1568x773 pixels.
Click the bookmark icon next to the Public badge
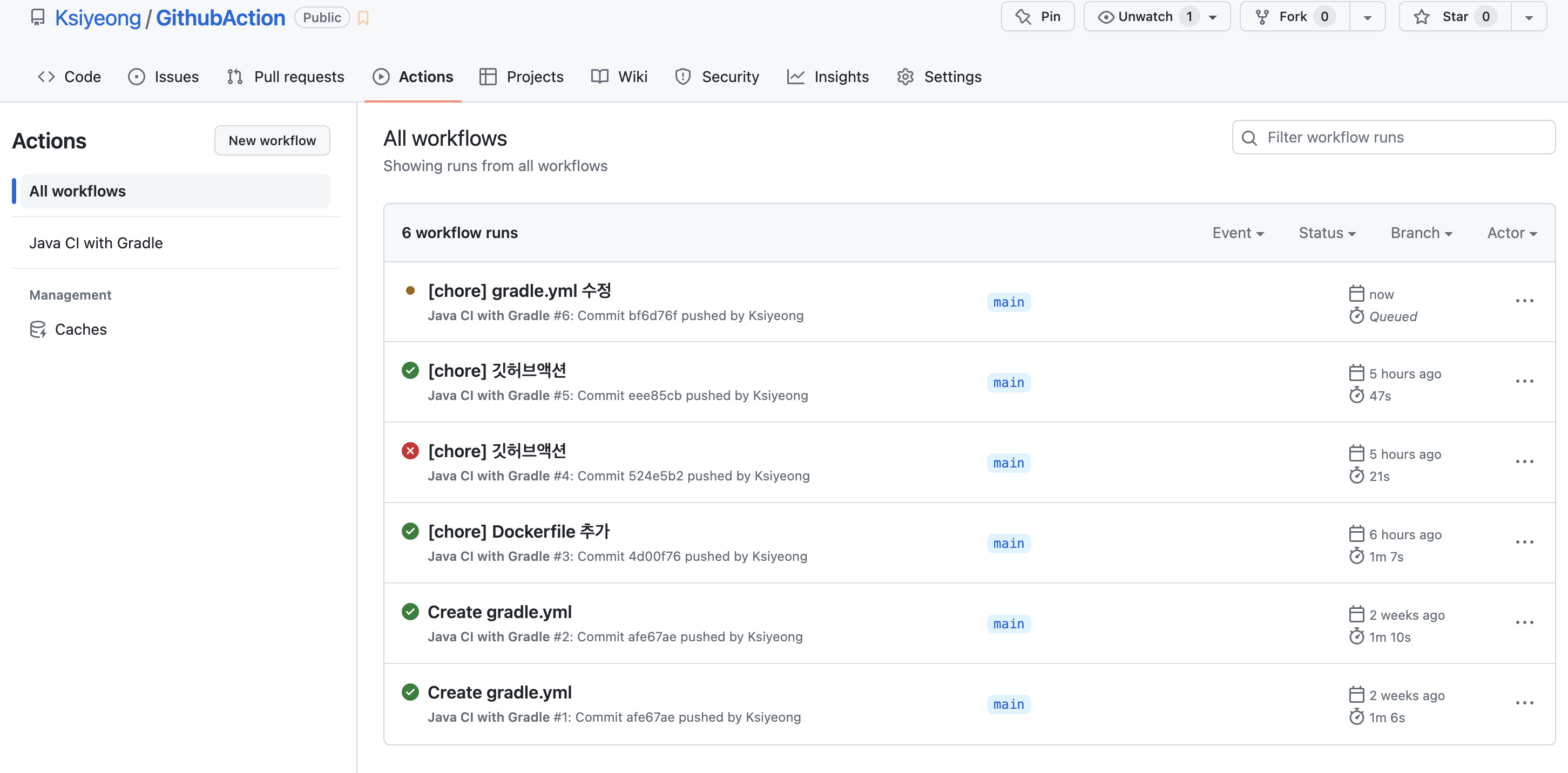[363, 18]
